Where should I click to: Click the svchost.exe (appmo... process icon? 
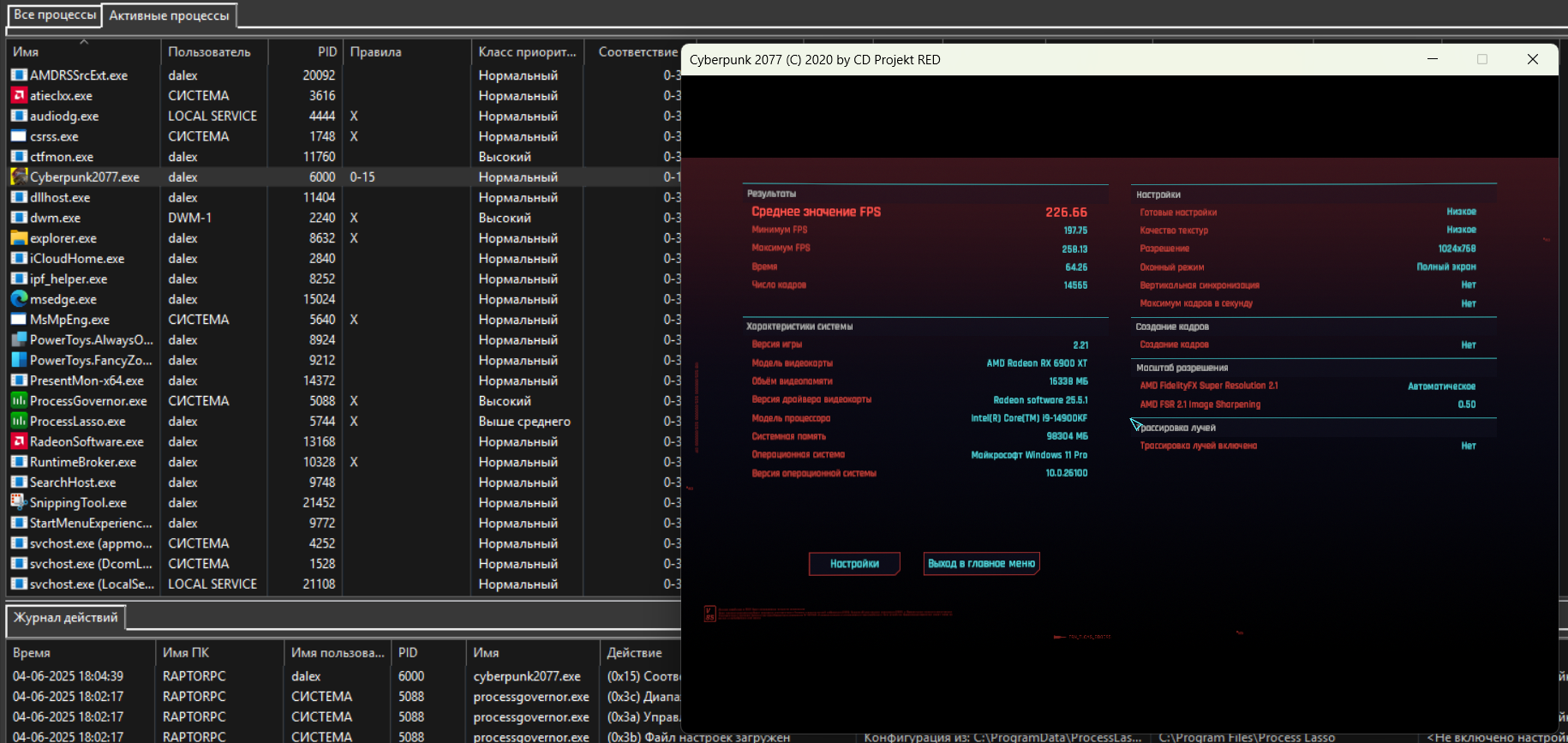(19, 543)
